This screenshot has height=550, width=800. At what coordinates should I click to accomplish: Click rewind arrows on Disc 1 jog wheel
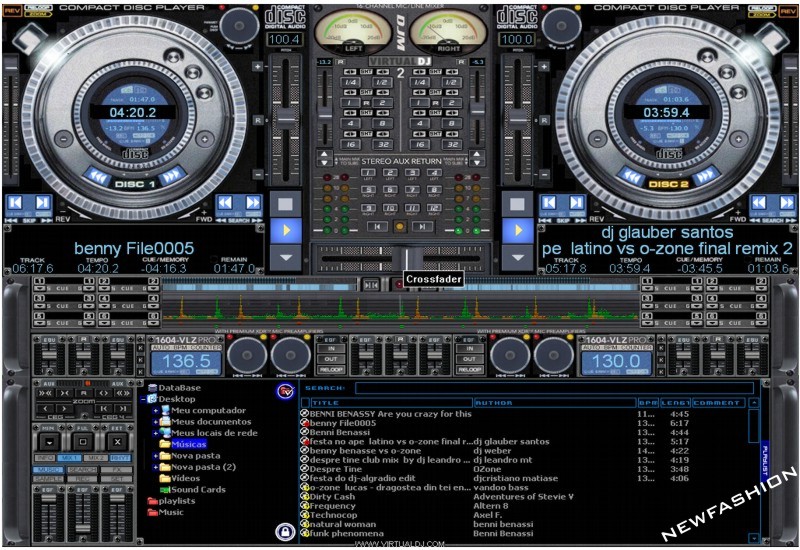click(x=97, y=177)
